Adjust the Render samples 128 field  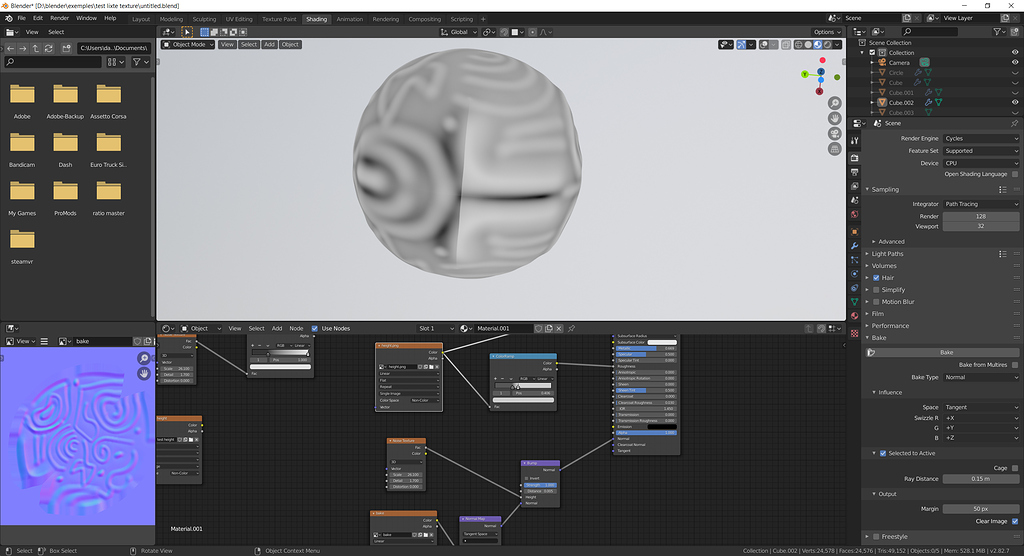pyautogui.click(x=981, y=216)
